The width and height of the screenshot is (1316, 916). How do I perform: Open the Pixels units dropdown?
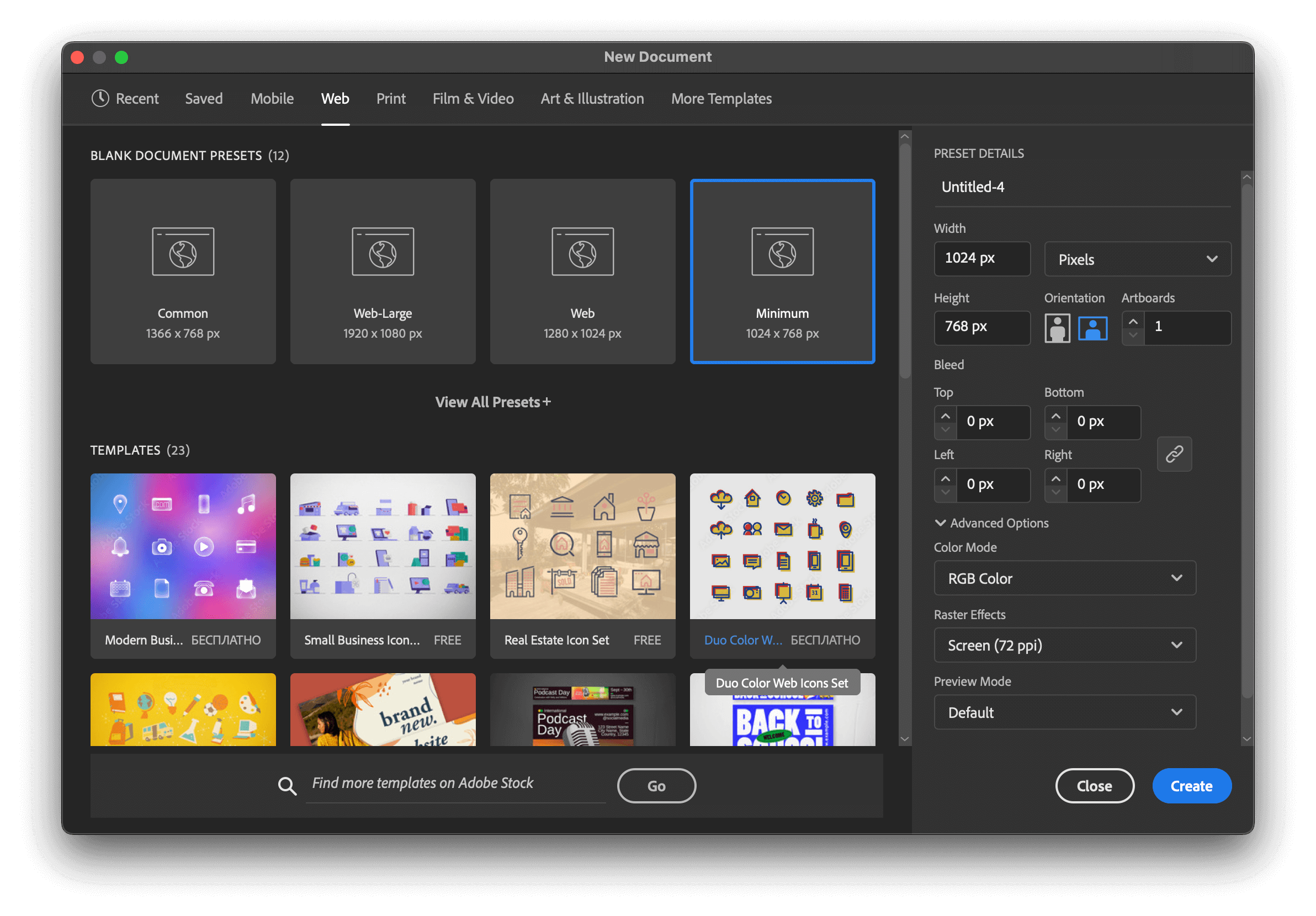pos(1137,259)
